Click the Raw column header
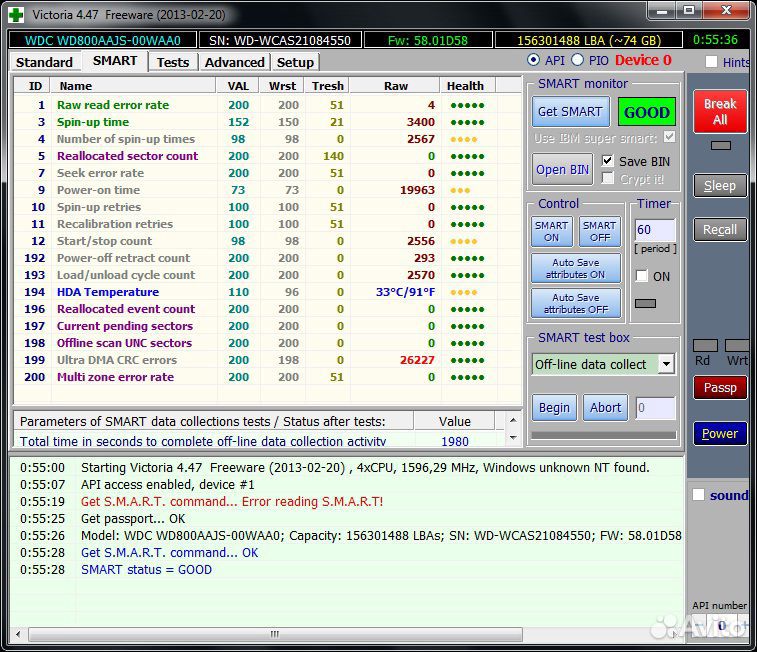Viewport: 757px width, 652px height. click(395, 86)
